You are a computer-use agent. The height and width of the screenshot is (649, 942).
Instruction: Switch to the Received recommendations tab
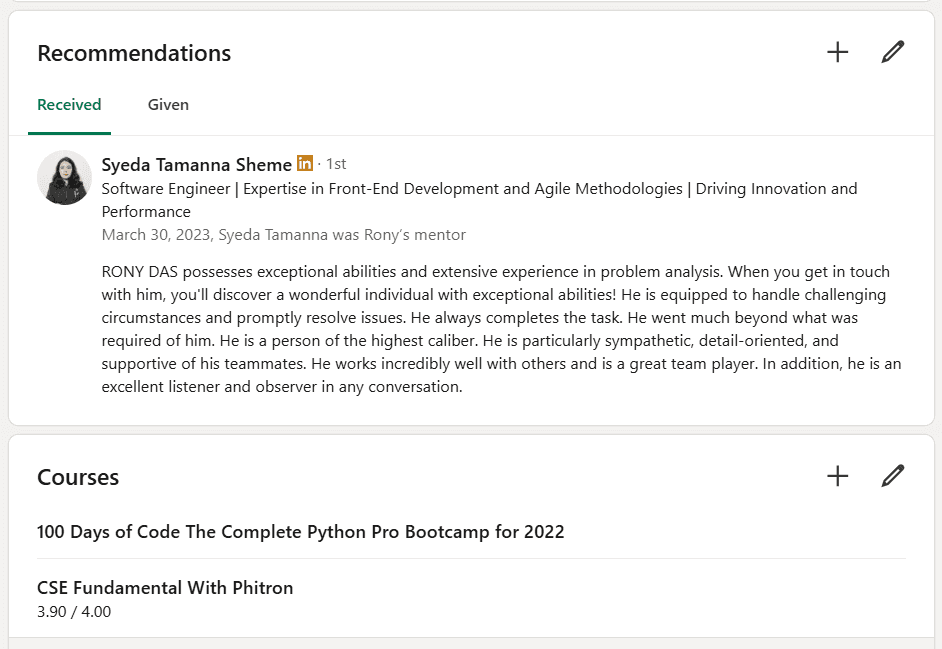click(69, 105)
